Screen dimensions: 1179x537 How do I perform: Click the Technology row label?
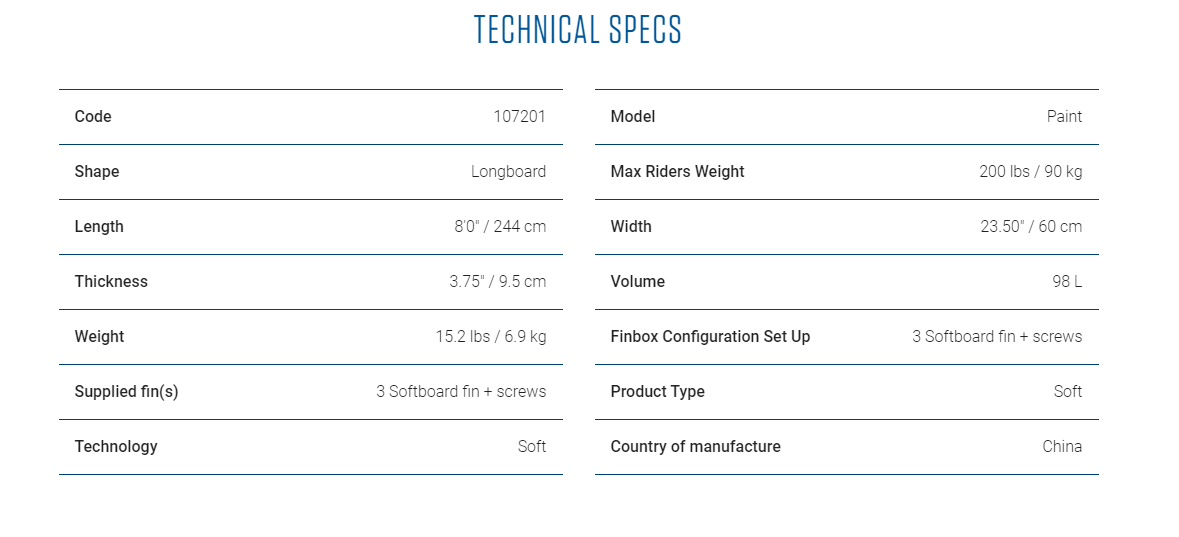pos(116,446)
